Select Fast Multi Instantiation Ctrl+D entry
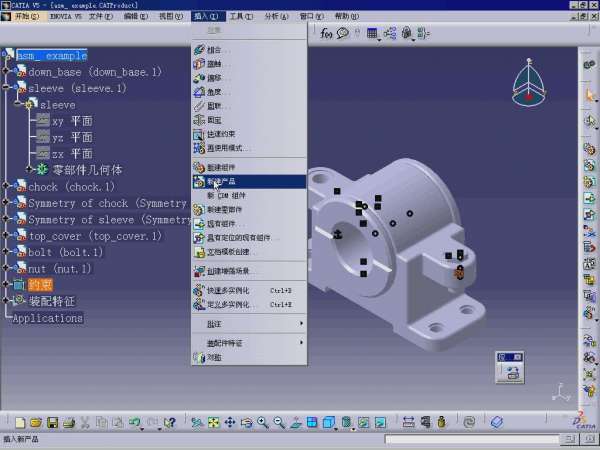This screenshot has width=600, height=450. 249,291
